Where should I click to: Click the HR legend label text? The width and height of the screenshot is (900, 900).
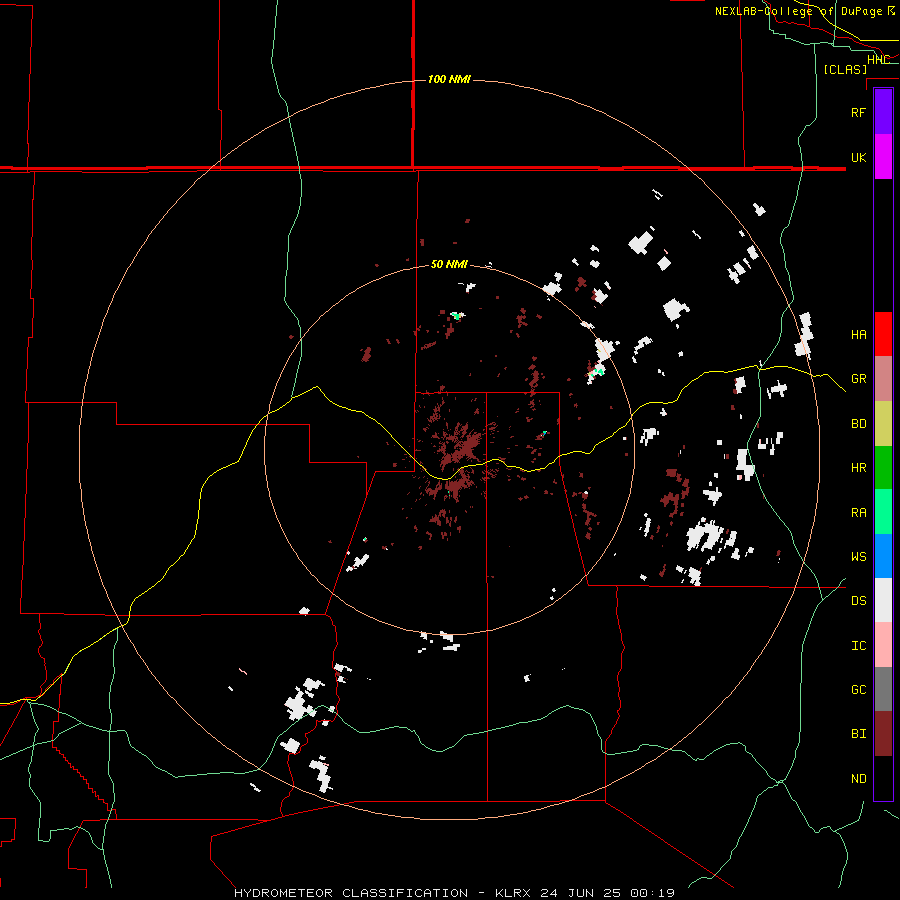coord(858,468)
